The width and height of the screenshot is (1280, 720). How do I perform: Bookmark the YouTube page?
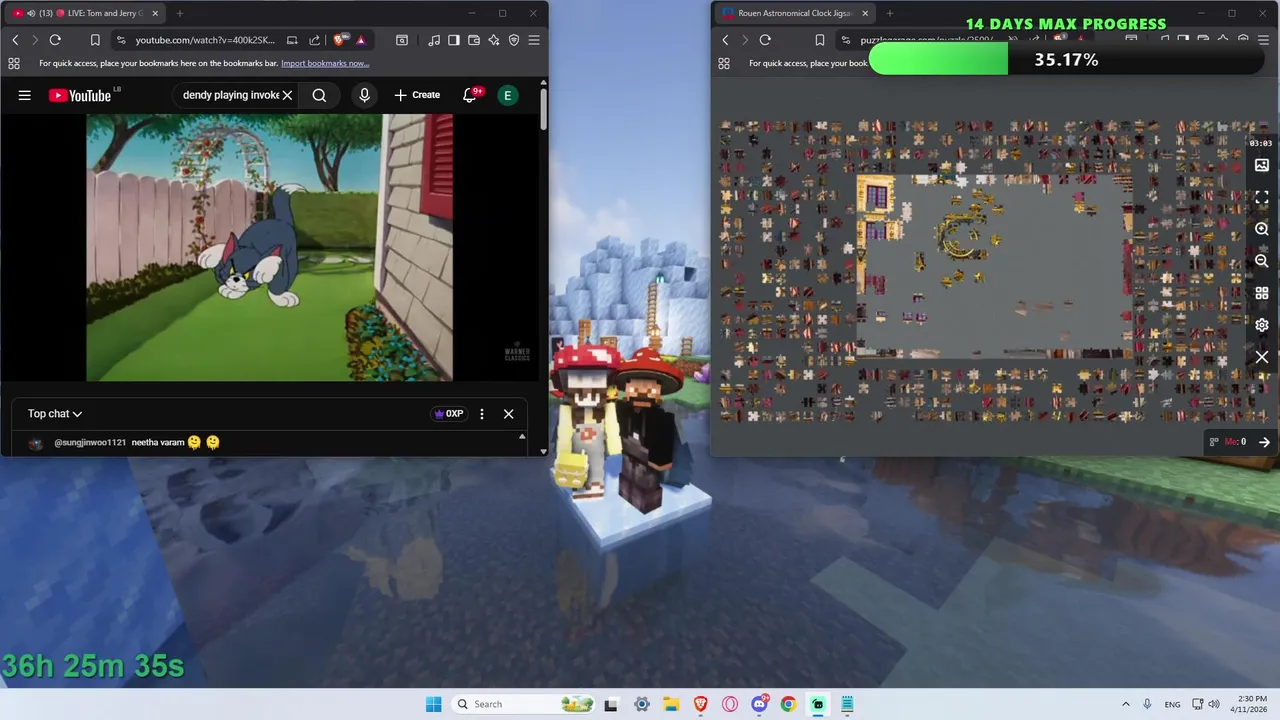pyautogui.click(x=95, y=40)
